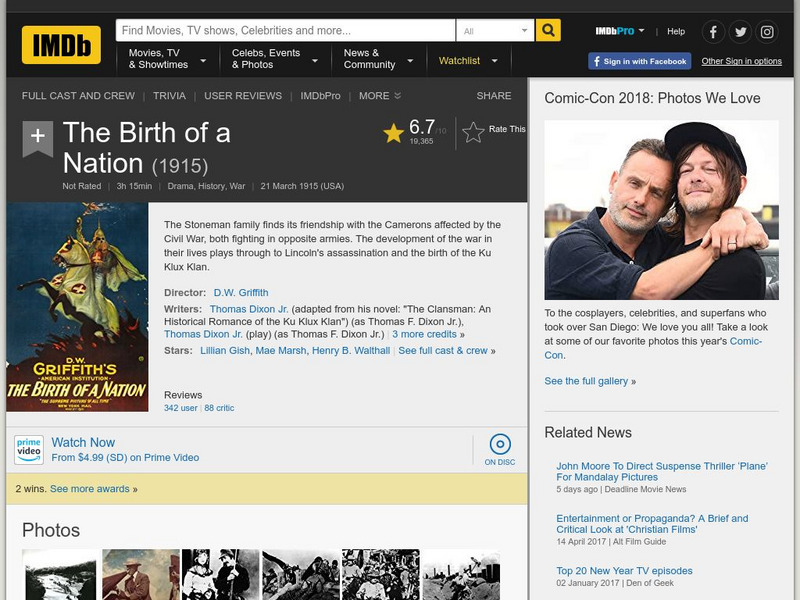Click See more awards link
Viewport: 800px width, 600px height.
pos(94,489)
